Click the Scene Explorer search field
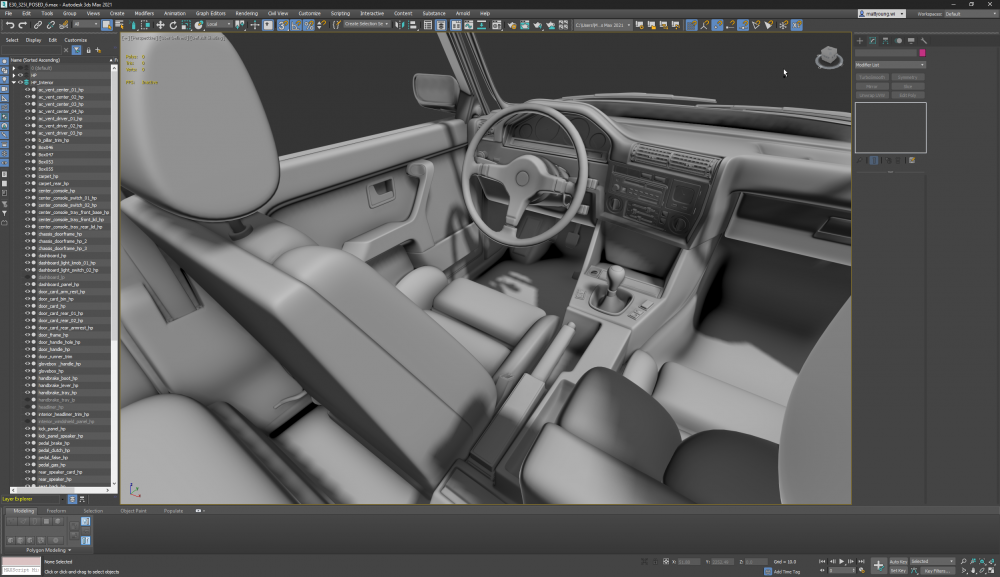The width and height of the screenshot is (1000, 577). pos(32,50)
